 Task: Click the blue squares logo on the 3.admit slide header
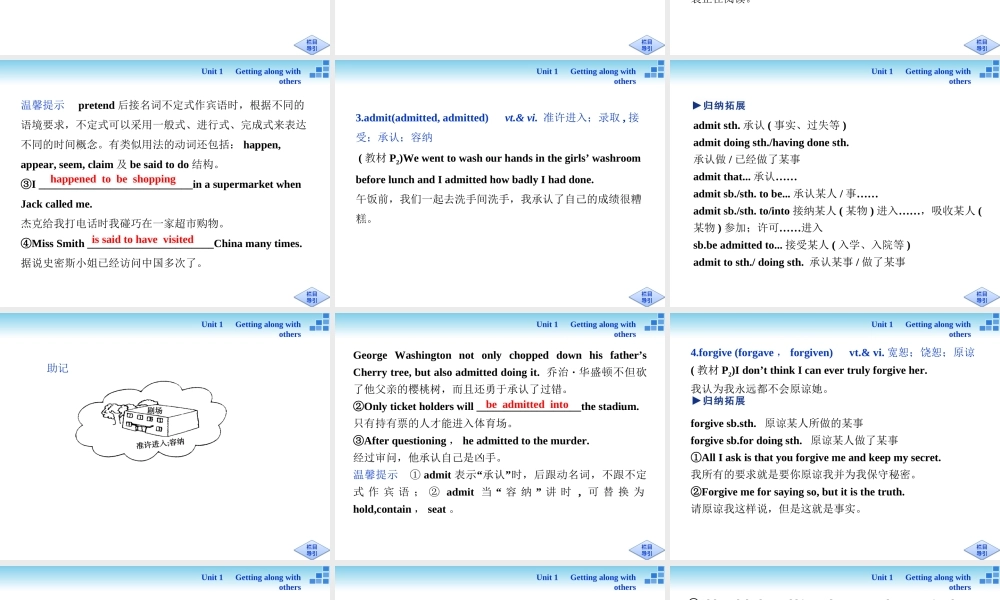coord(654,70)
